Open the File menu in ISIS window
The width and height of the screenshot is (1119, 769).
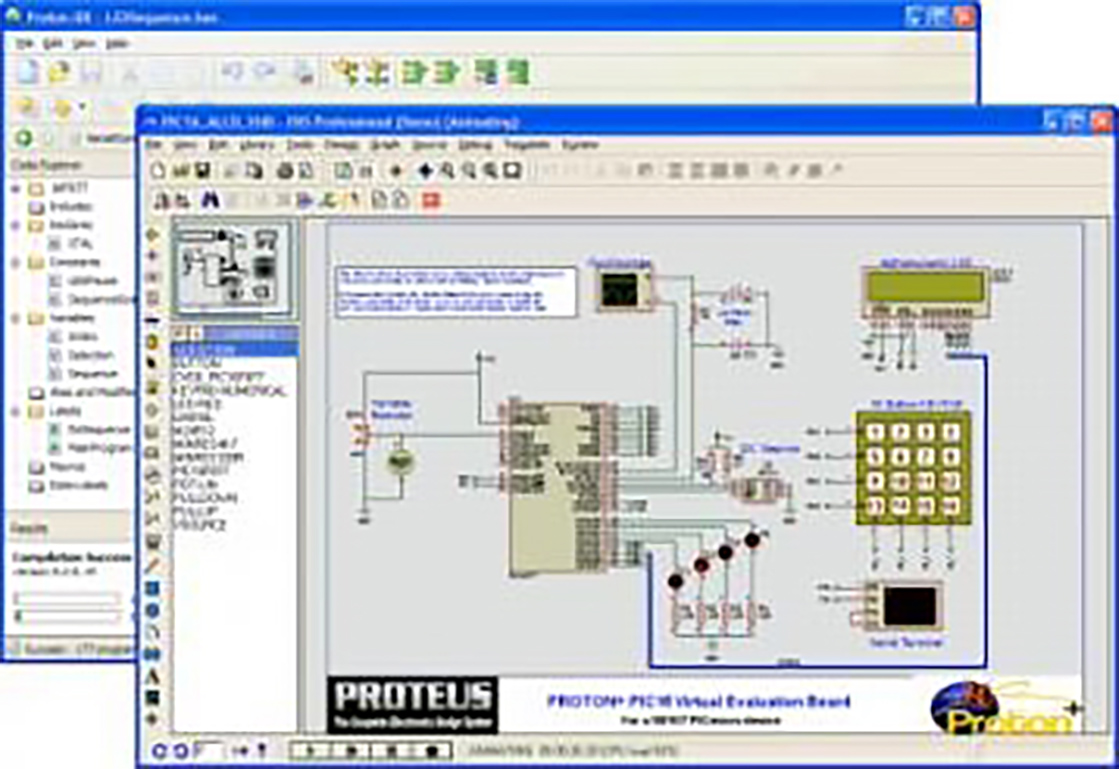pos(155,146)
